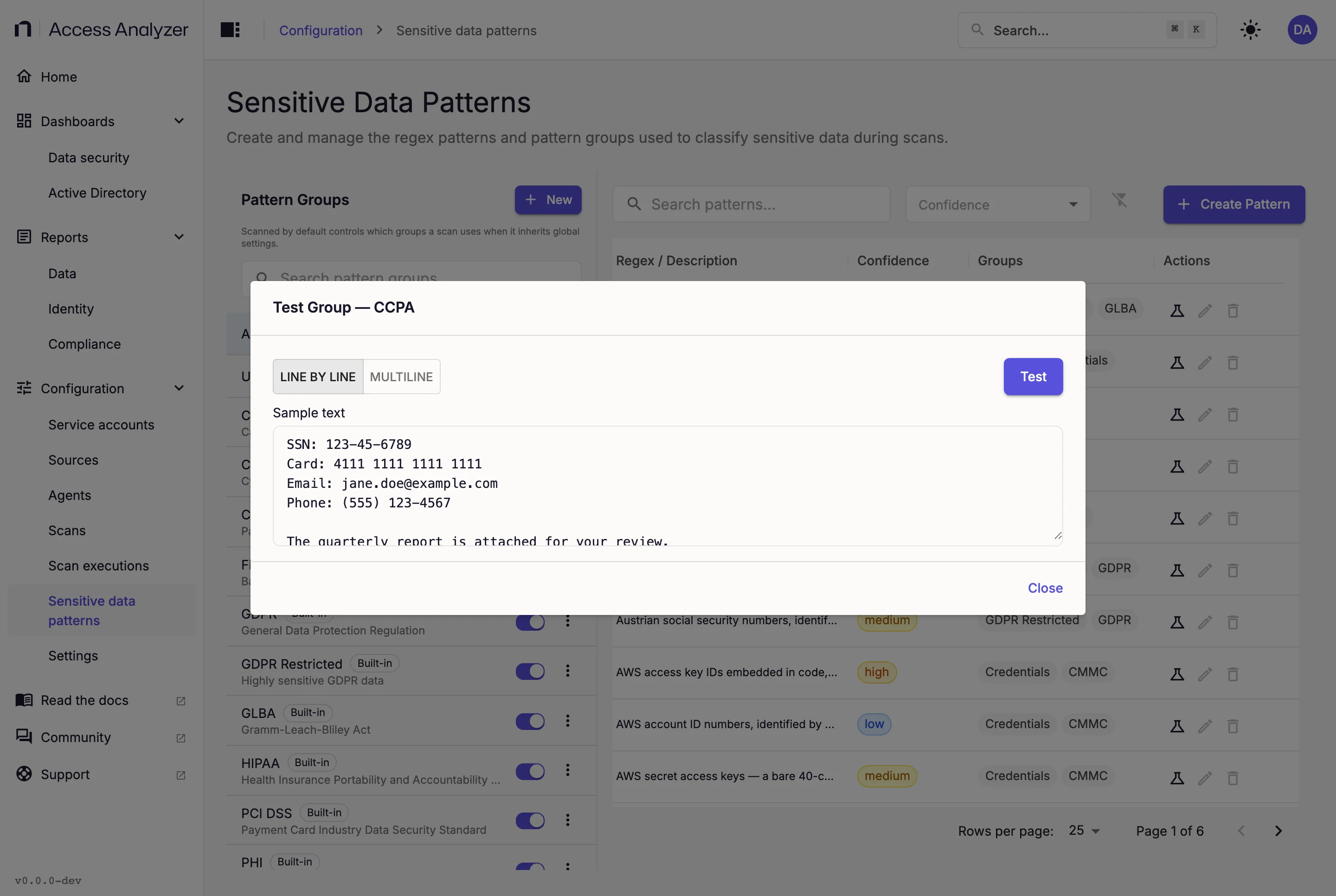This screenshot has height=896, width=1336.
Task: Delete the AWS access key IDs pattern
Action: click(x=1233, y=674)
